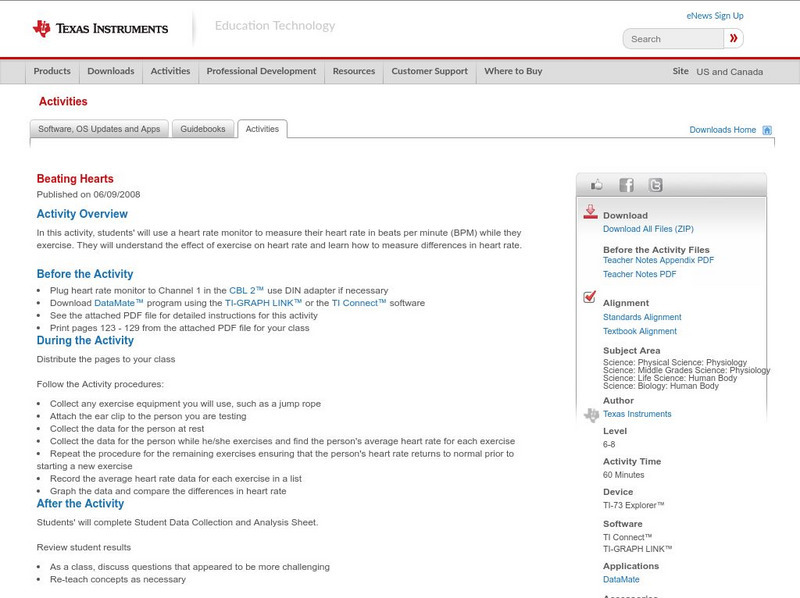Open the Customer Support menu
800x598 pixels.
click(430, 71)
